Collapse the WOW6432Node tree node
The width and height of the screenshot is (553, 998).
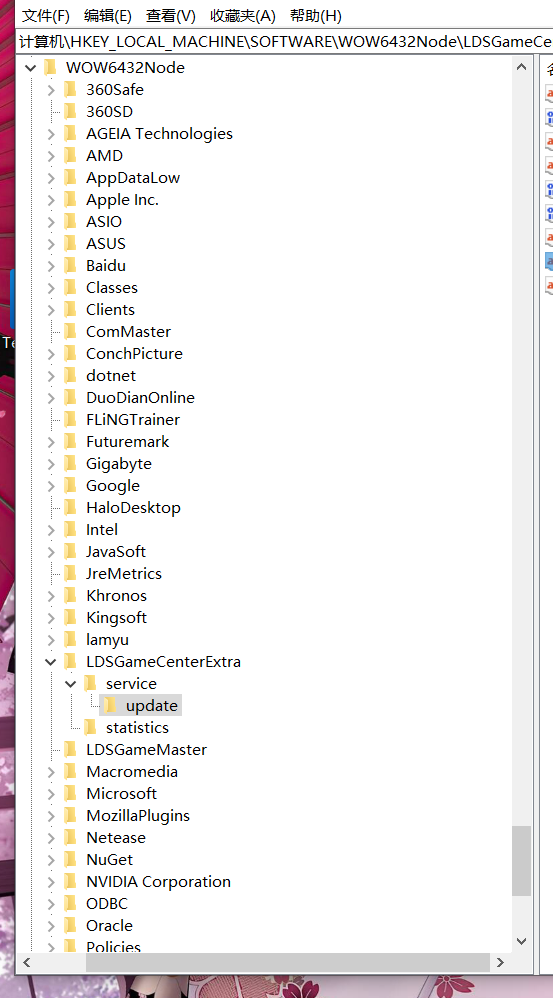pyautogui.click(x=31, y=67)
